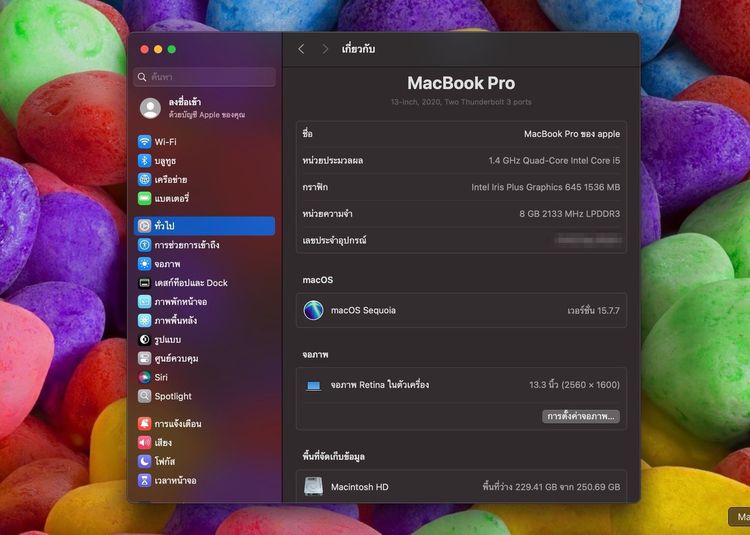Click the 'เลขประจำอุปกรณ์' serial number label
Viewport: 750px width, 535px height.
point(334,240)
